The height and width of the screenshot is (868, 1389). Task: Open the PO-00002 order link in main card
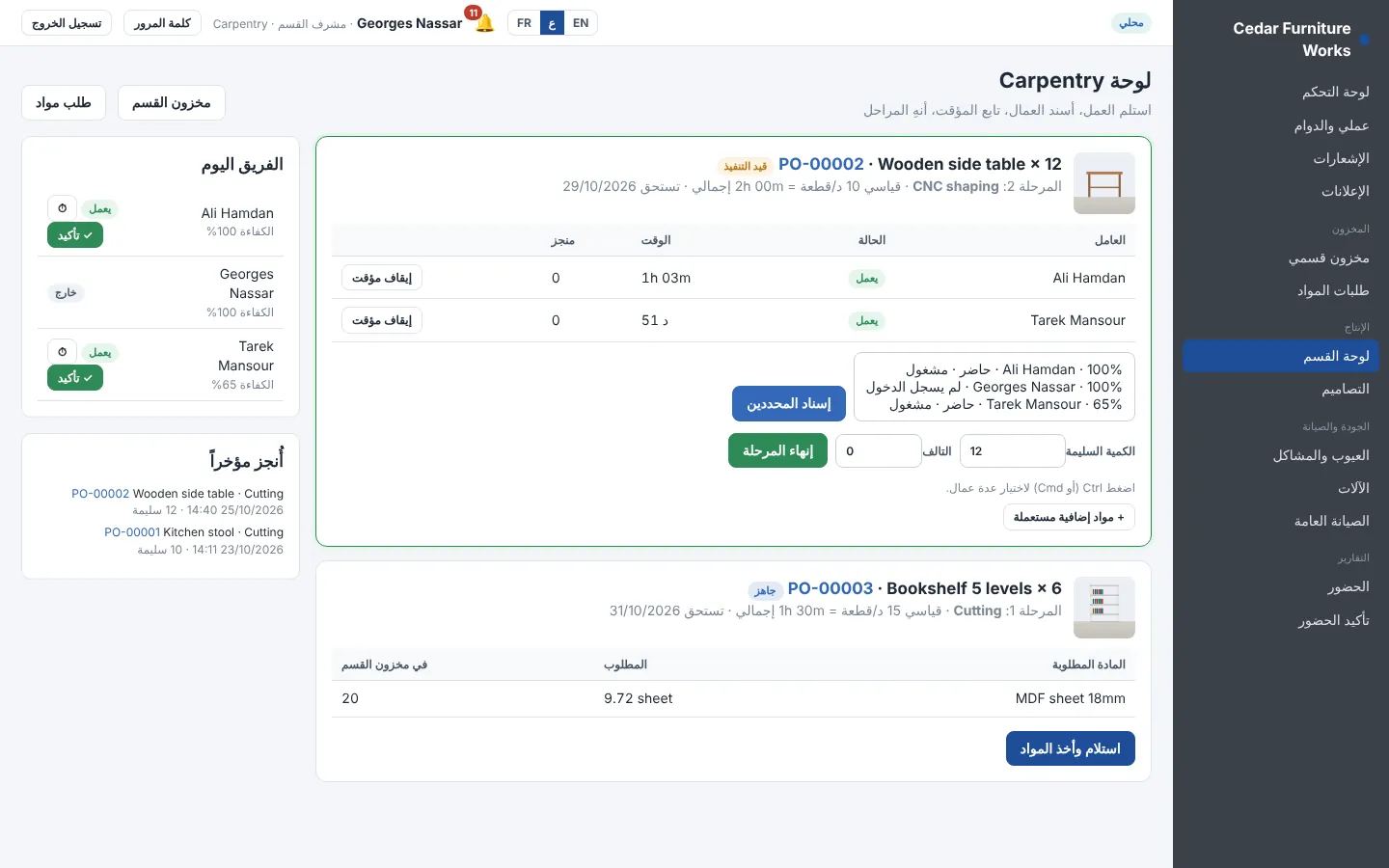821,164
